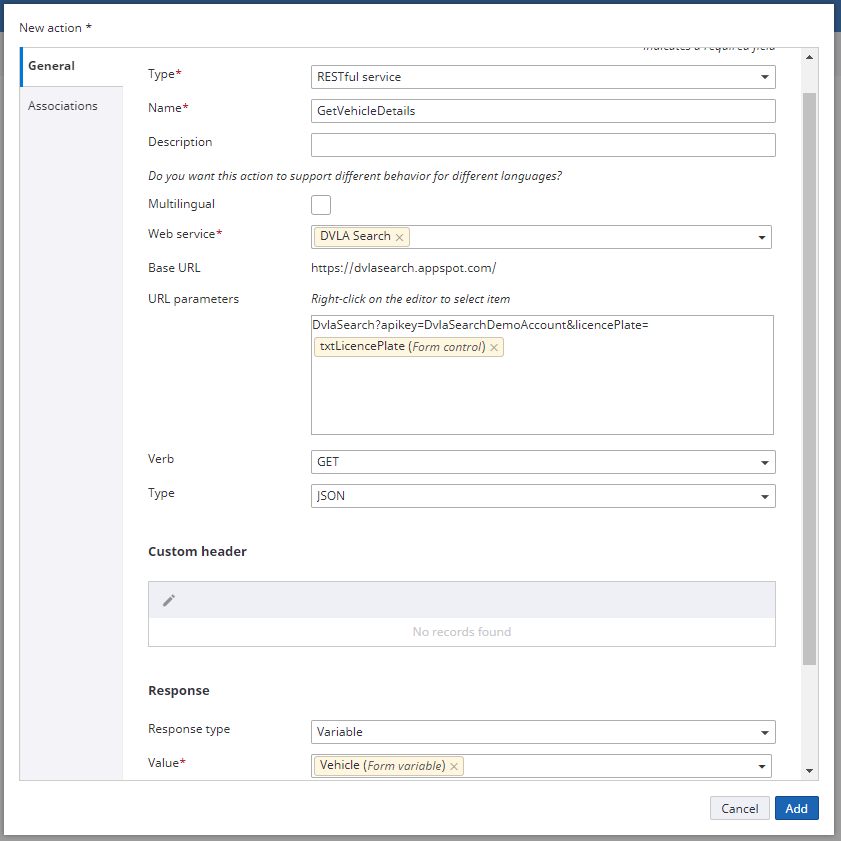This screenshot has width=841, height=841.
Task: Expand the Web service dropdown arrow
Action: click(x=762, y=237)
